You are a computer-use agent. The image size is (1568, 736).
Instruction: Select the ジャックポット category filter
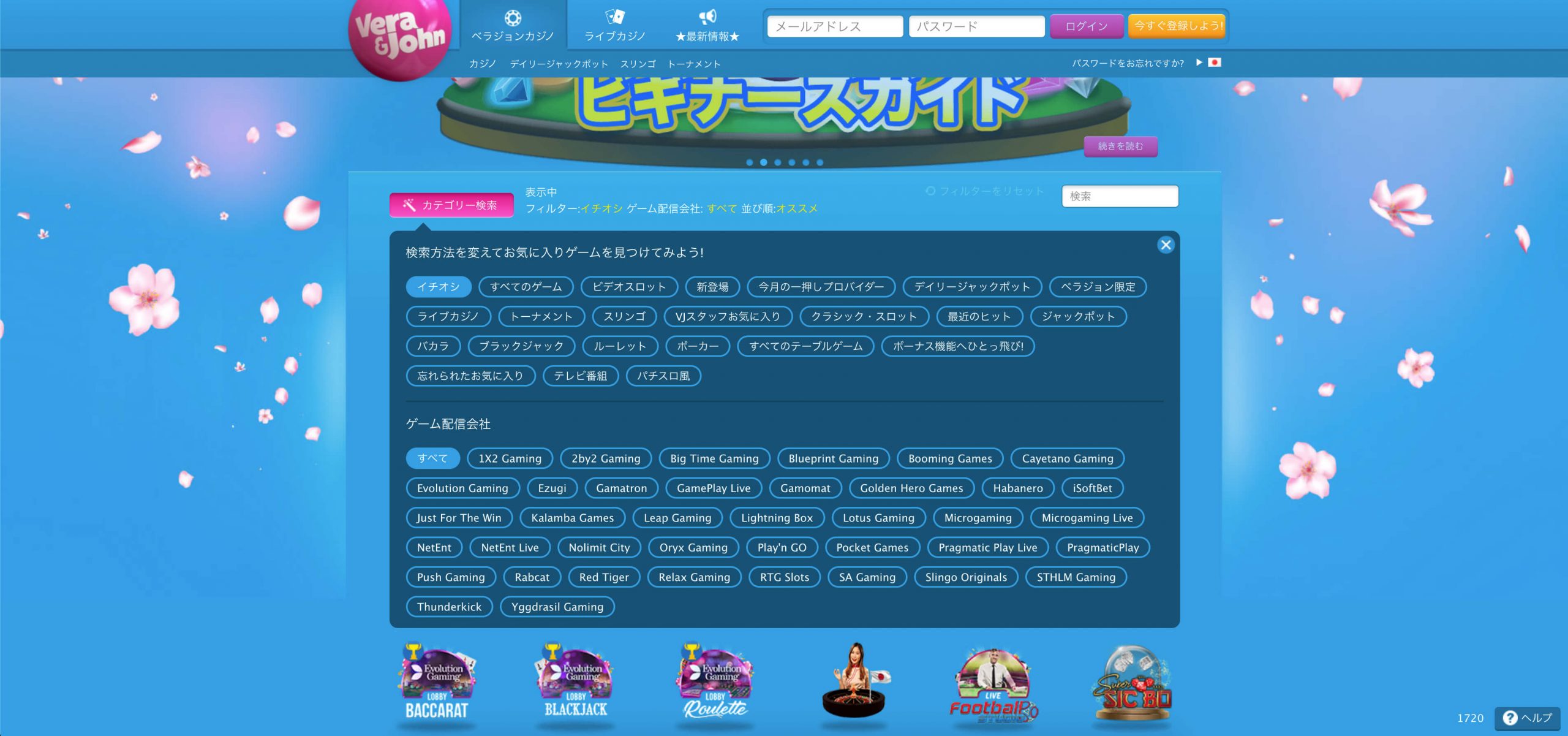click(x=1078, y=316)
